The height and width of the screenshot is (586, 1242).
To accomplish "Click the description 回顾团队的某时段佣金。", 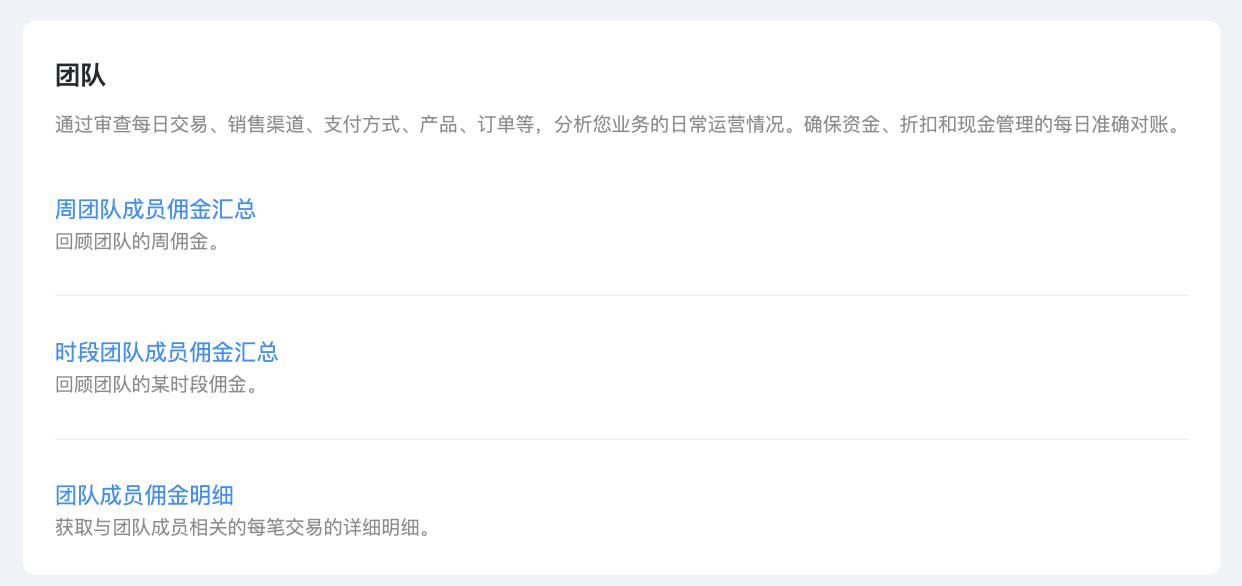I will point(157,384).
